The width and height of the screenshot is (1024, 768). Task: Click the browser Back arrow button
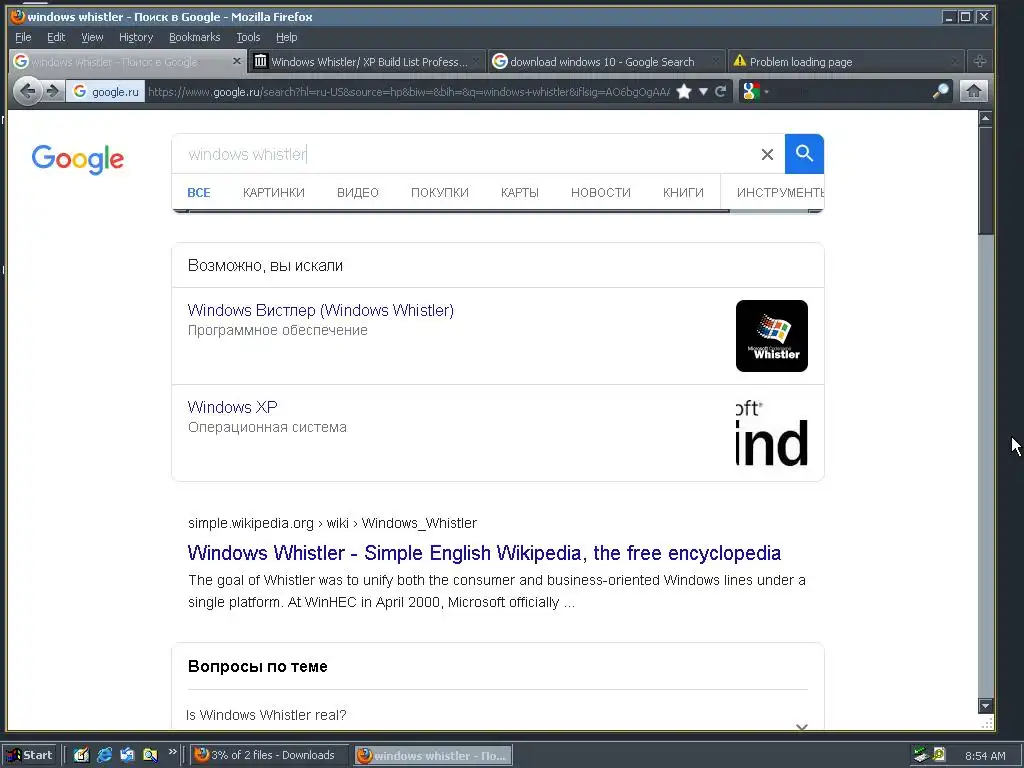pyautogui.click(x=27, y=91)
